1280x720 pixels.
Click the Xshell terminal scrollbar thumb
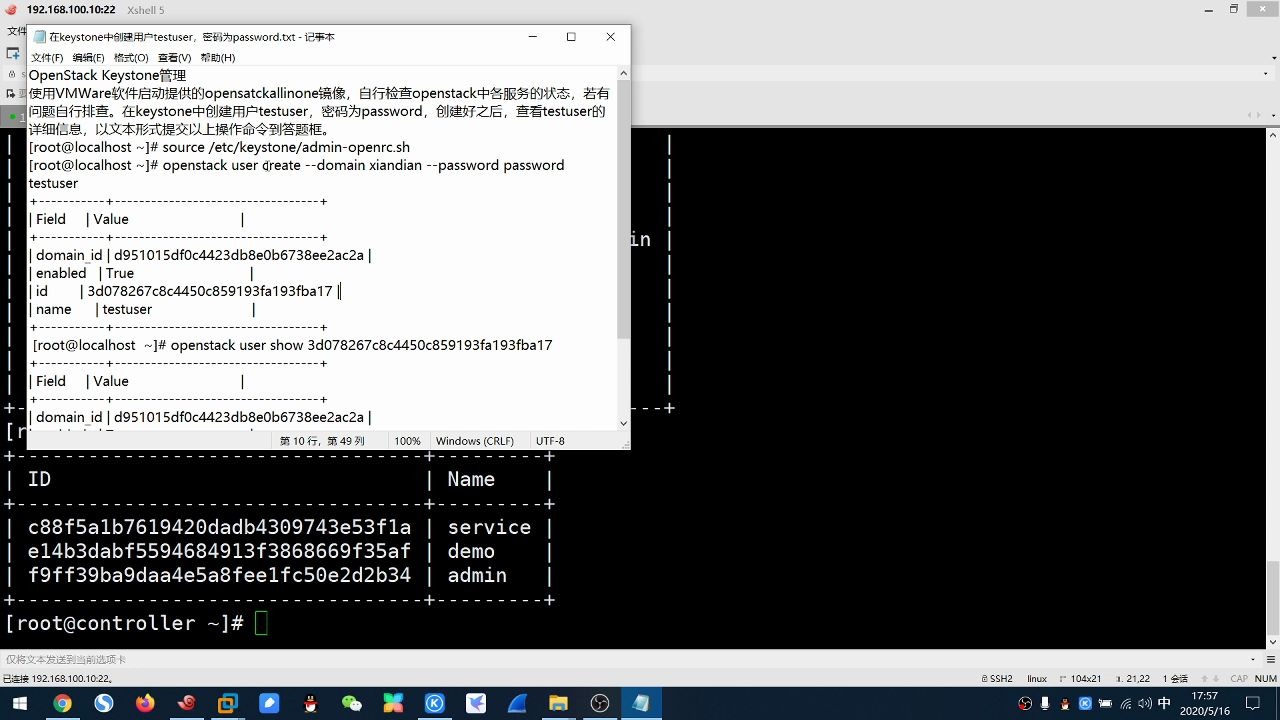[x=1274, y=597]
